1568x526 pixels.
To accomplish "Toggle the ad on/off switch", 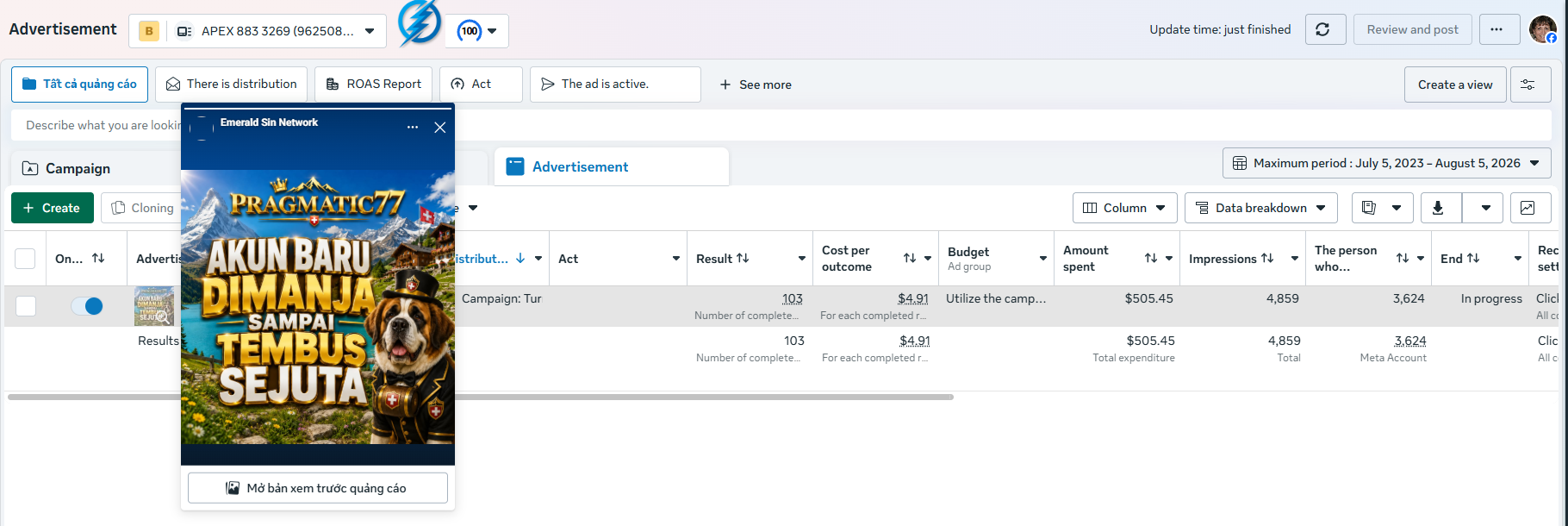I will click(87, 306).
